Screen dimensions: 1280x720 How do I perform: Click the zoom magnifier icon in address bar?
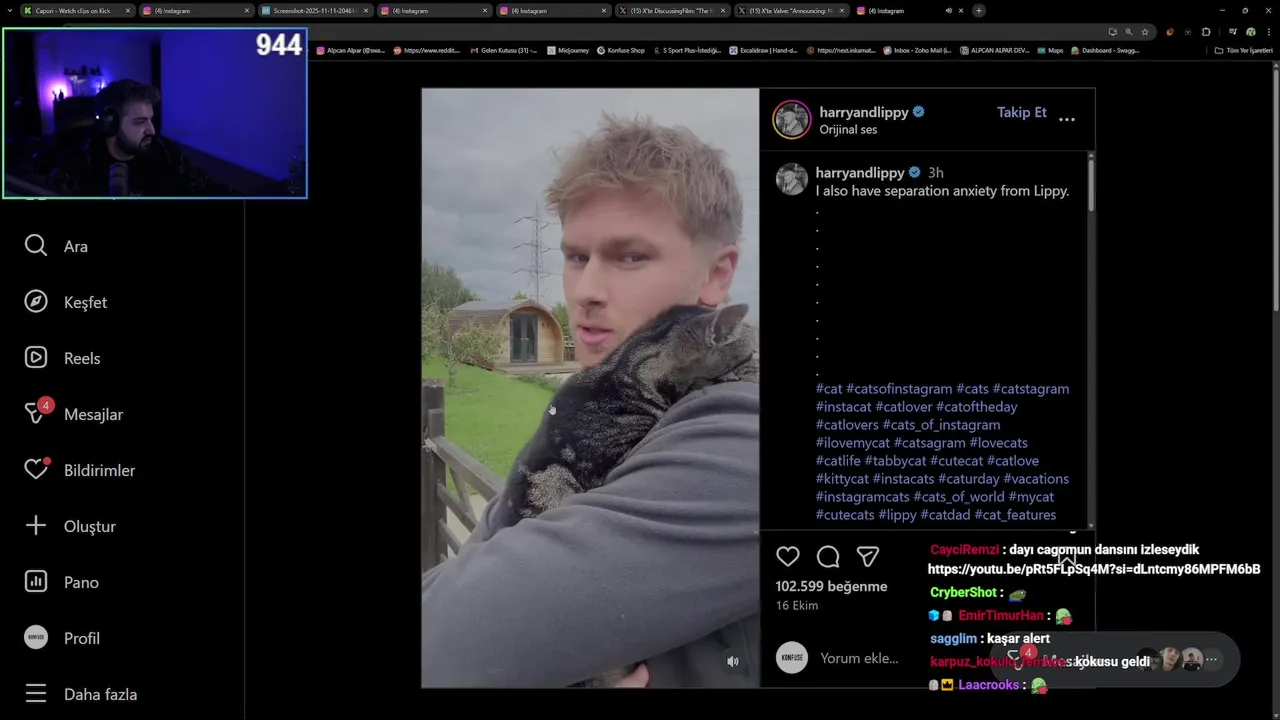click(1128, 32)
